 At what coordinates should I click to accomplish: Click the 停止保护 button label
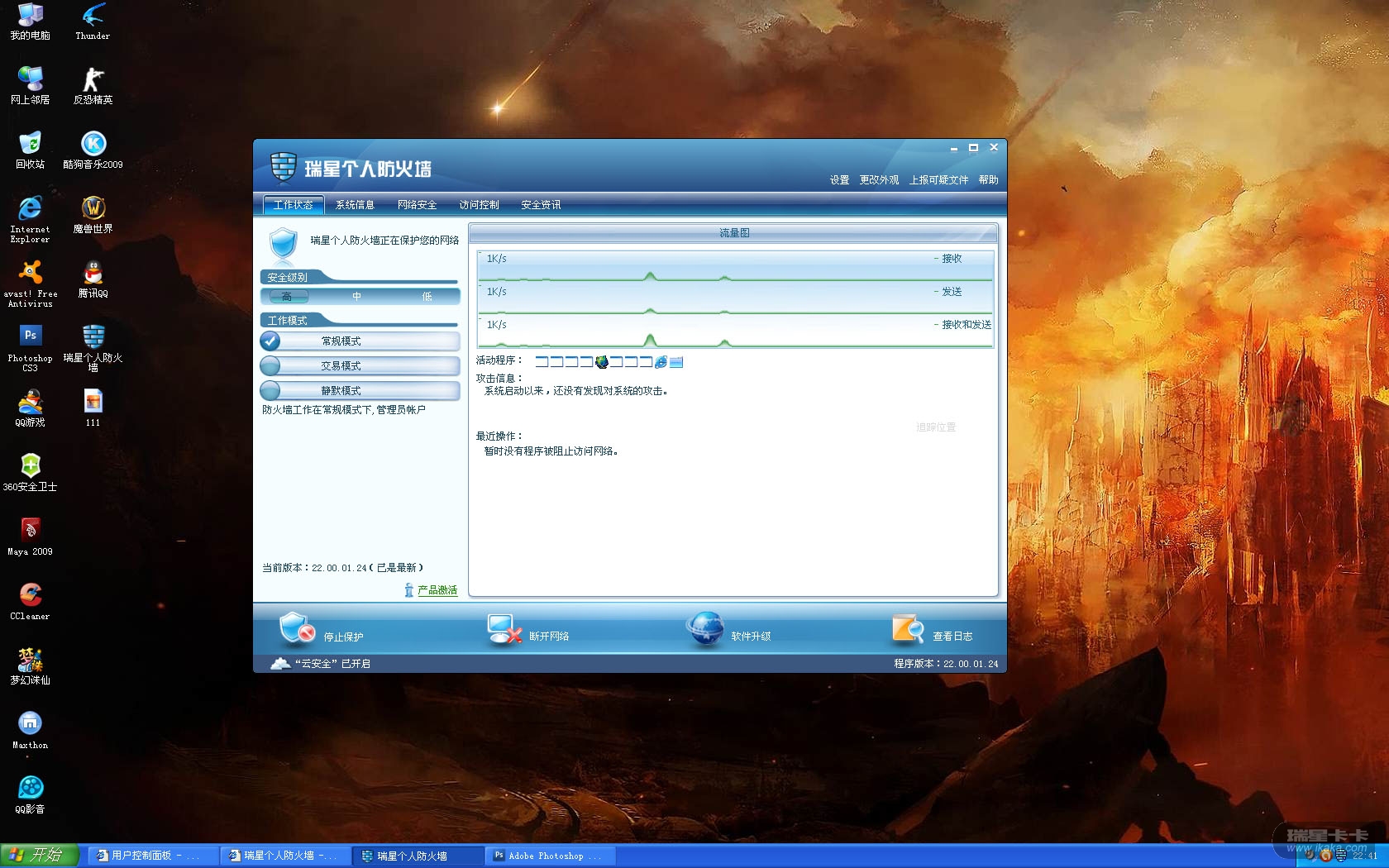[343, 637]
